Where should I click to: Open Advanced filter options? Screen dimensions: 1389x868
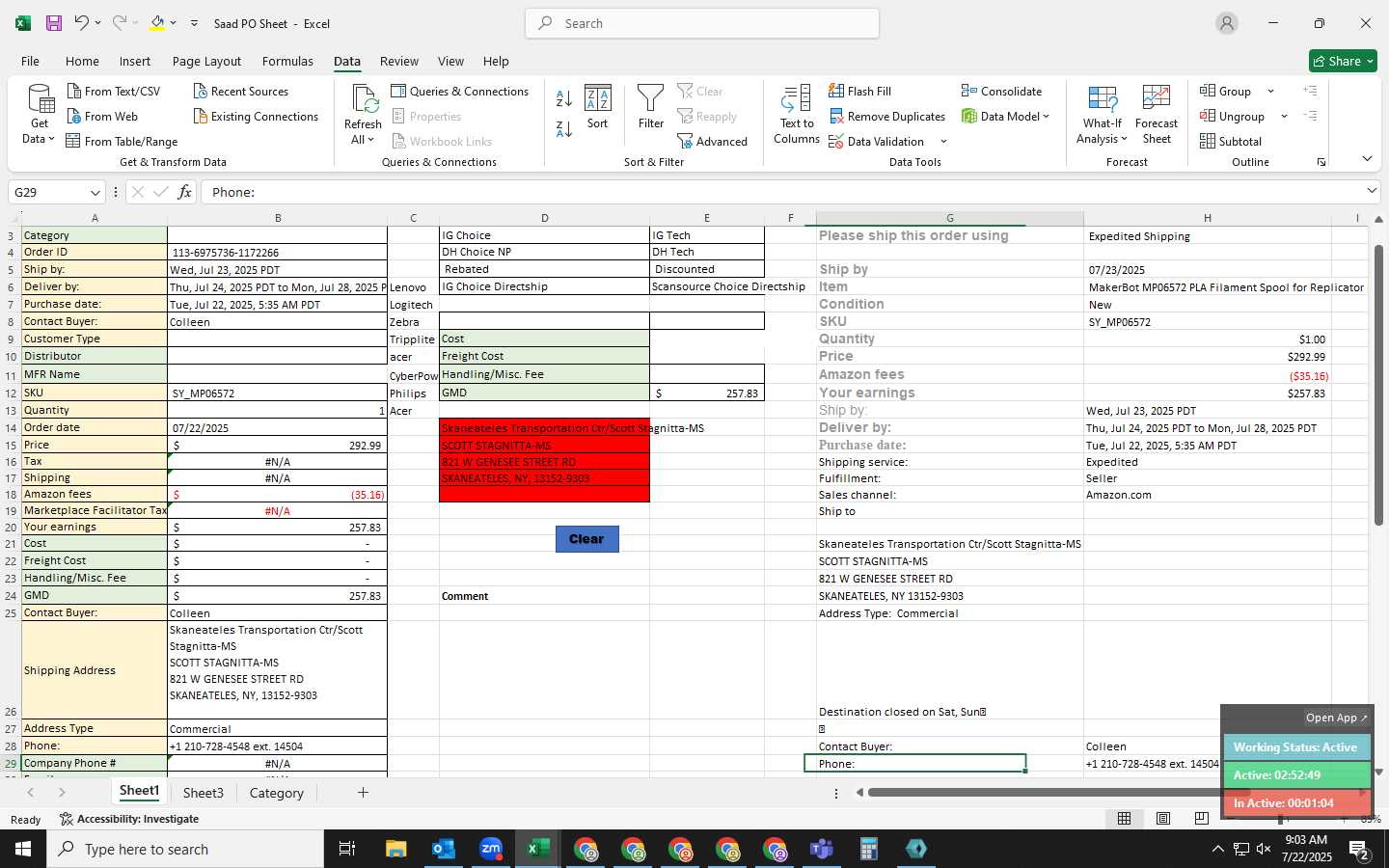712,141
